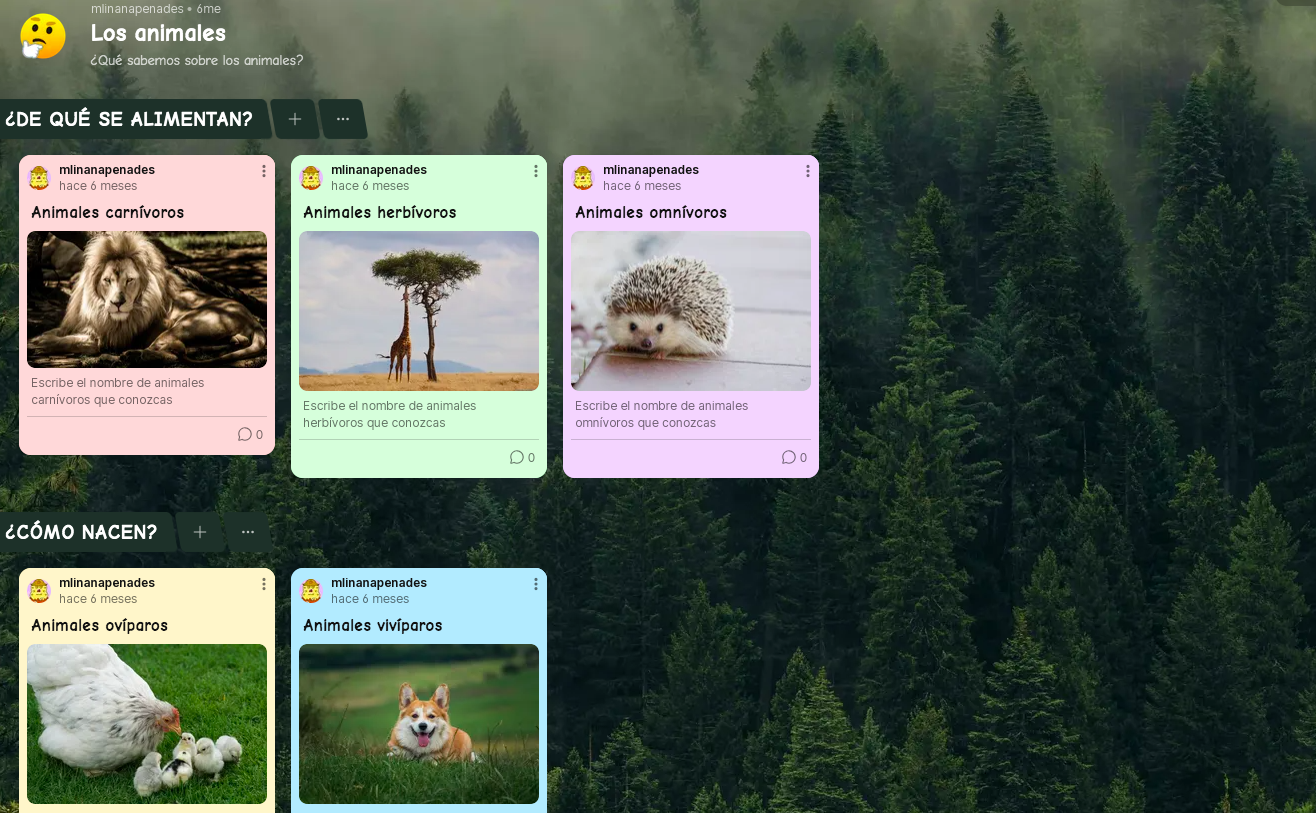Click the ¿De qué se alimentan? section heading
Screen dimensions: 1316x813
[129, 119]
